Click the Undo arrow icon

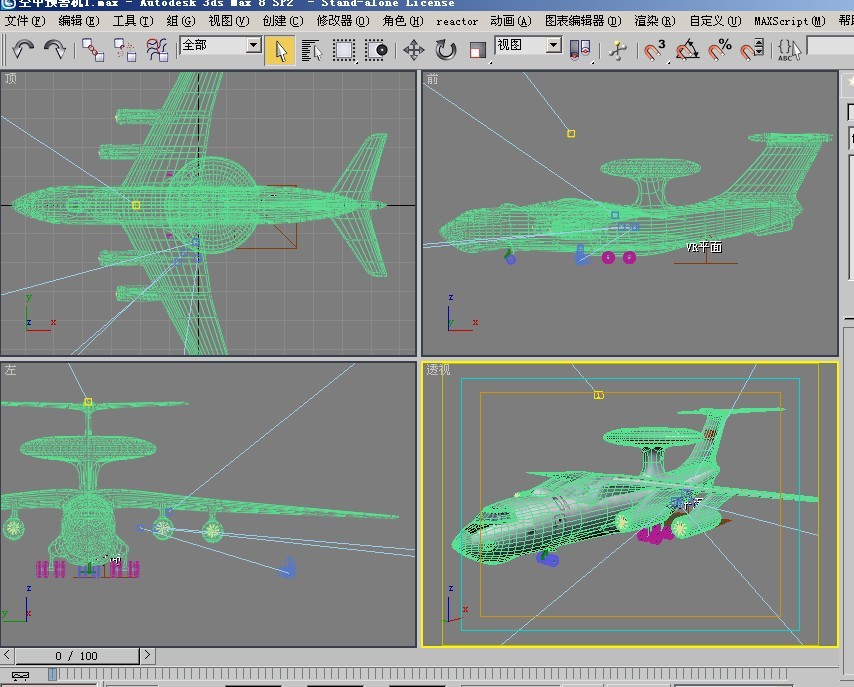coord(23,49)
